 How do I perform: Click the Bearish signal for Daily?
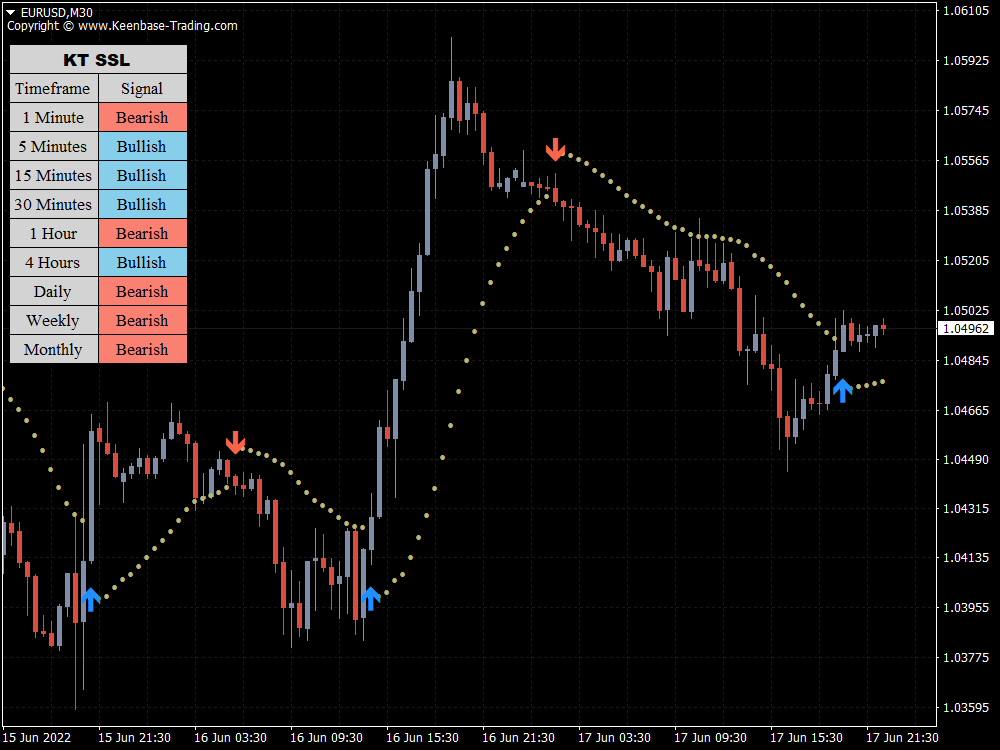point(143,291)
